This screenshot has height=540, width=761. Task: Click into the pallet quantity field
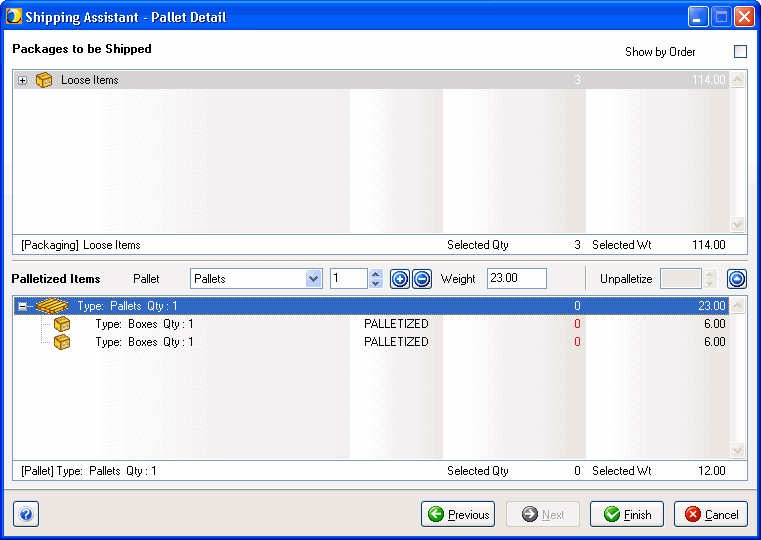348,278
